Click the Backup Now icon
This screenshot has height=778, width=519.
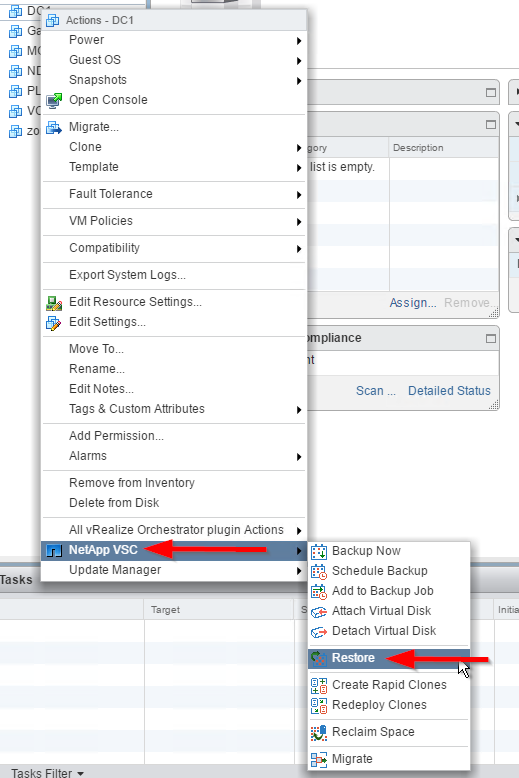[319, 551]
